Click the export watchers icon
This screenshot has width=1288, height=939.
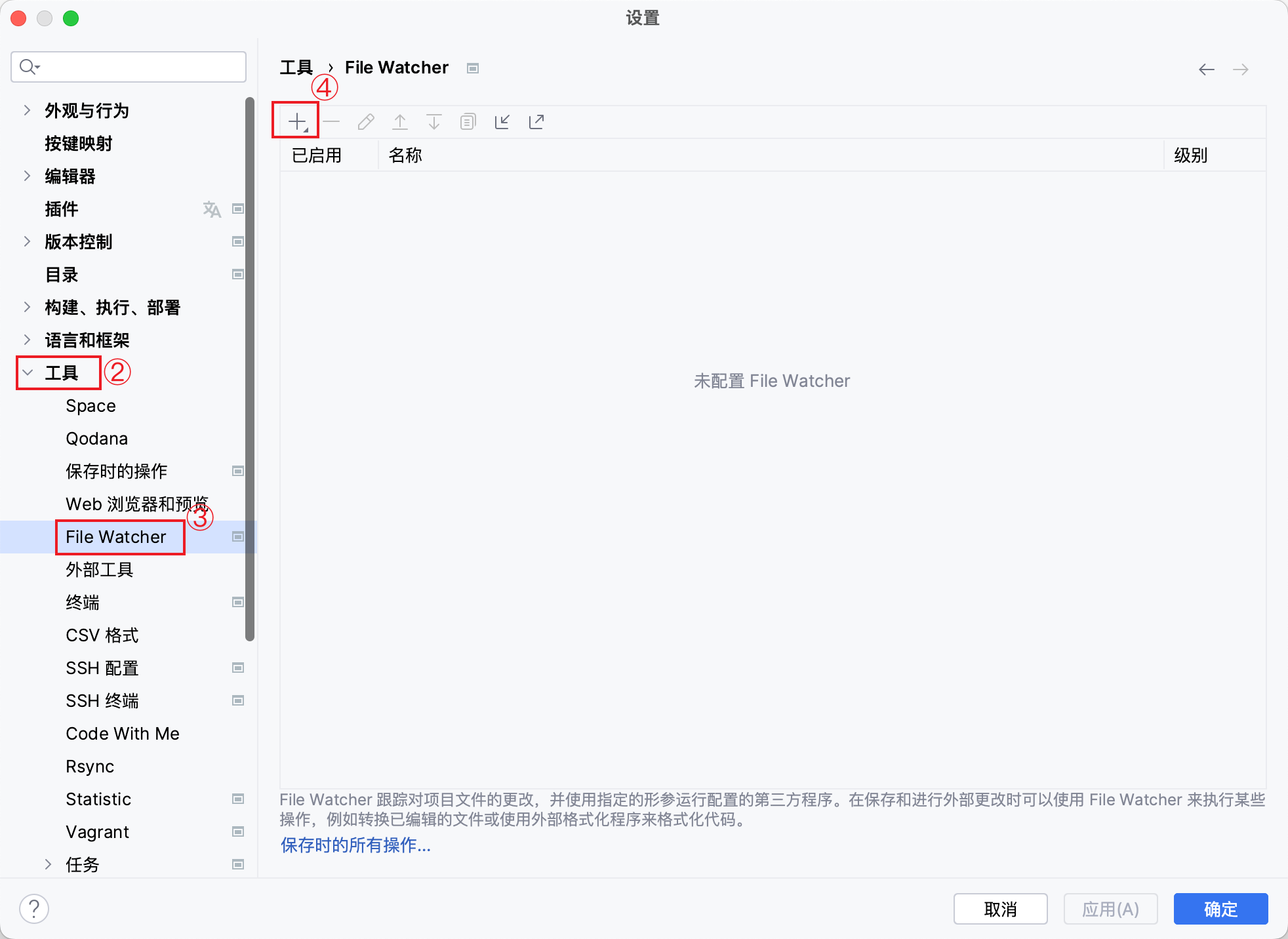coord(536,121)
